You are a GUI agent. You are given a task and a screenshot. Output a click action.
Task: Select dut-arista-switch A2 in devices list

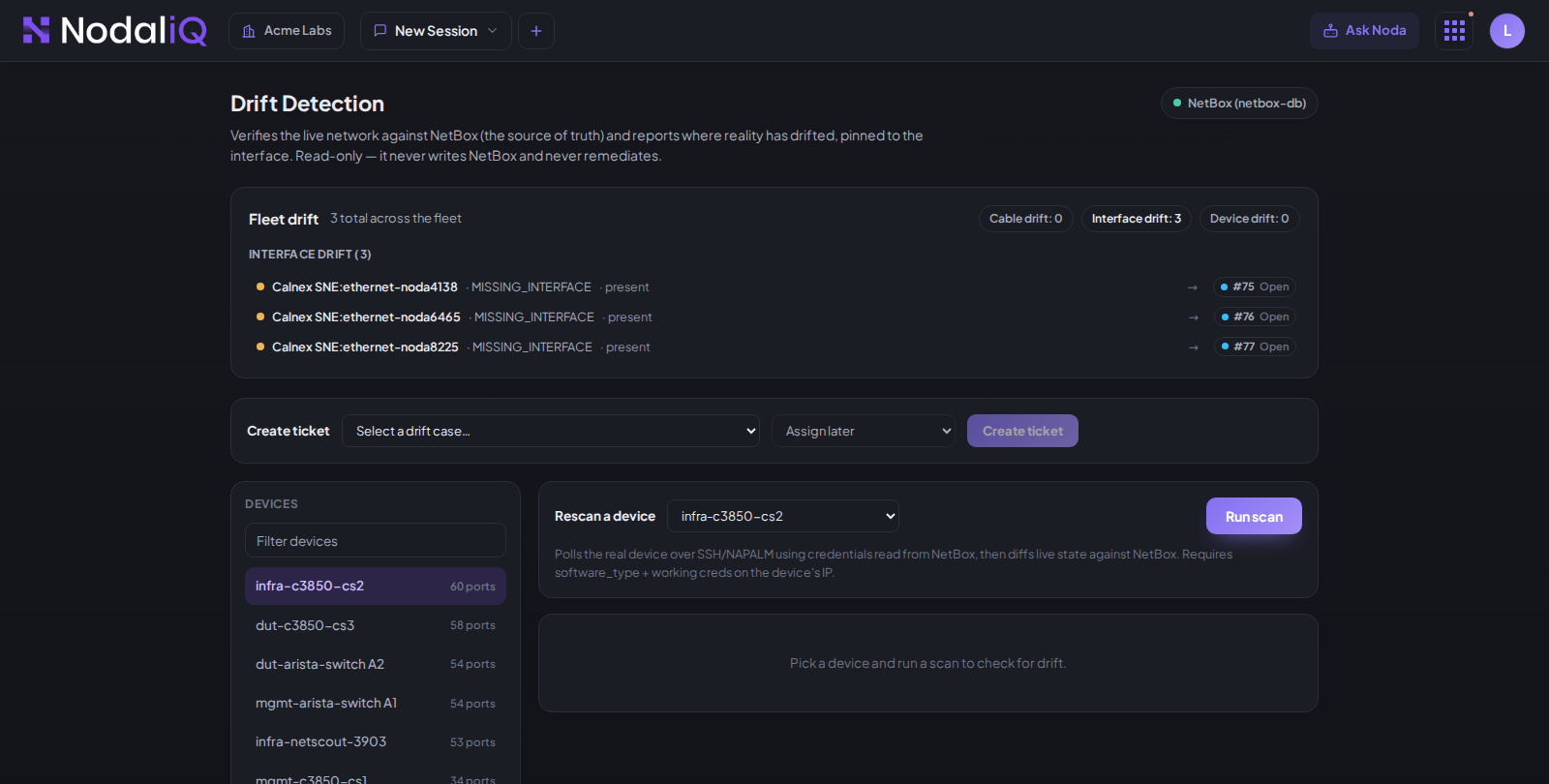pos(376,664)
